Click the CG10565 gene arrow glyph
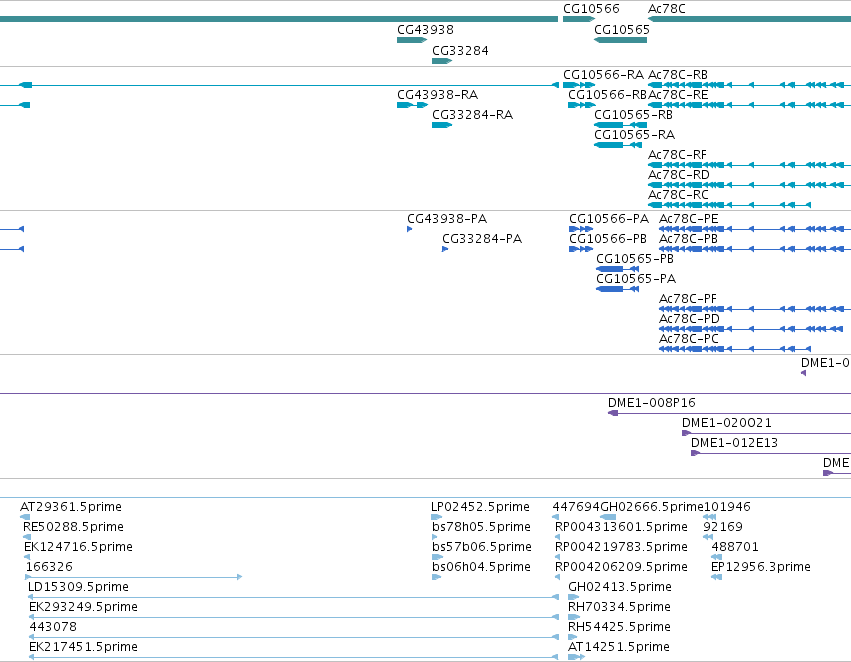Image resolution: width=851 pixels, height=662 pixels. coord(620,40)
